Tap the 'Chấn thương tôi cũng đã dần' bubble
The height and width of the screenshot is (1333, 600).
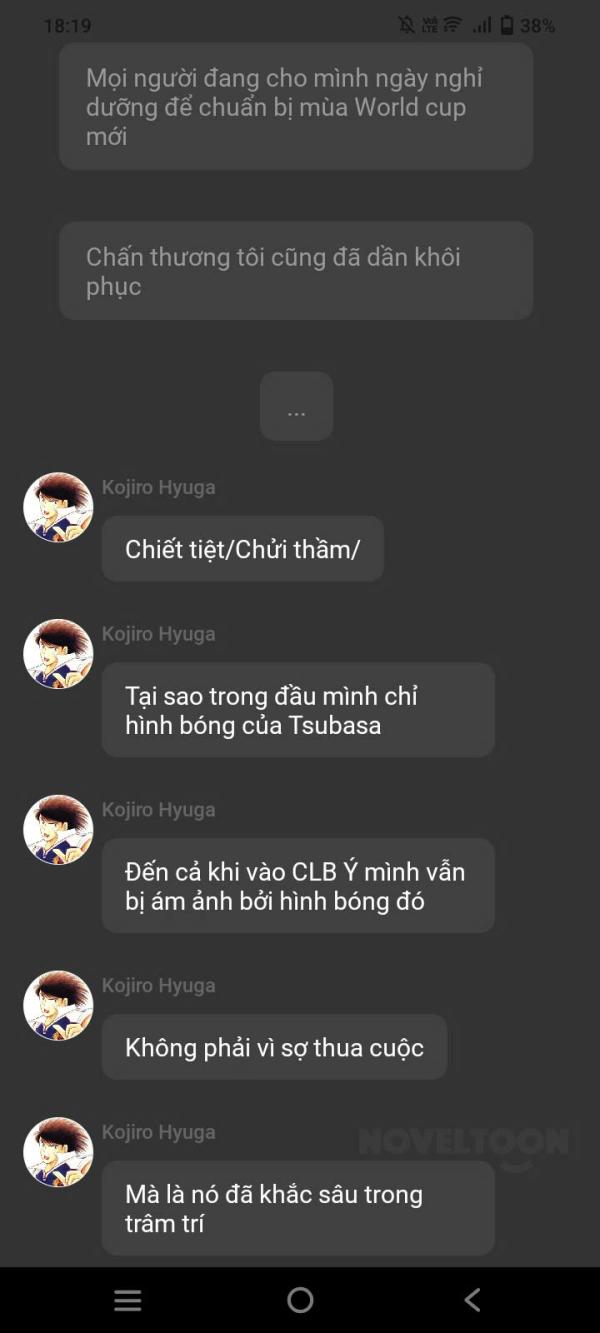pyautogui.click(x=296, y=271)
